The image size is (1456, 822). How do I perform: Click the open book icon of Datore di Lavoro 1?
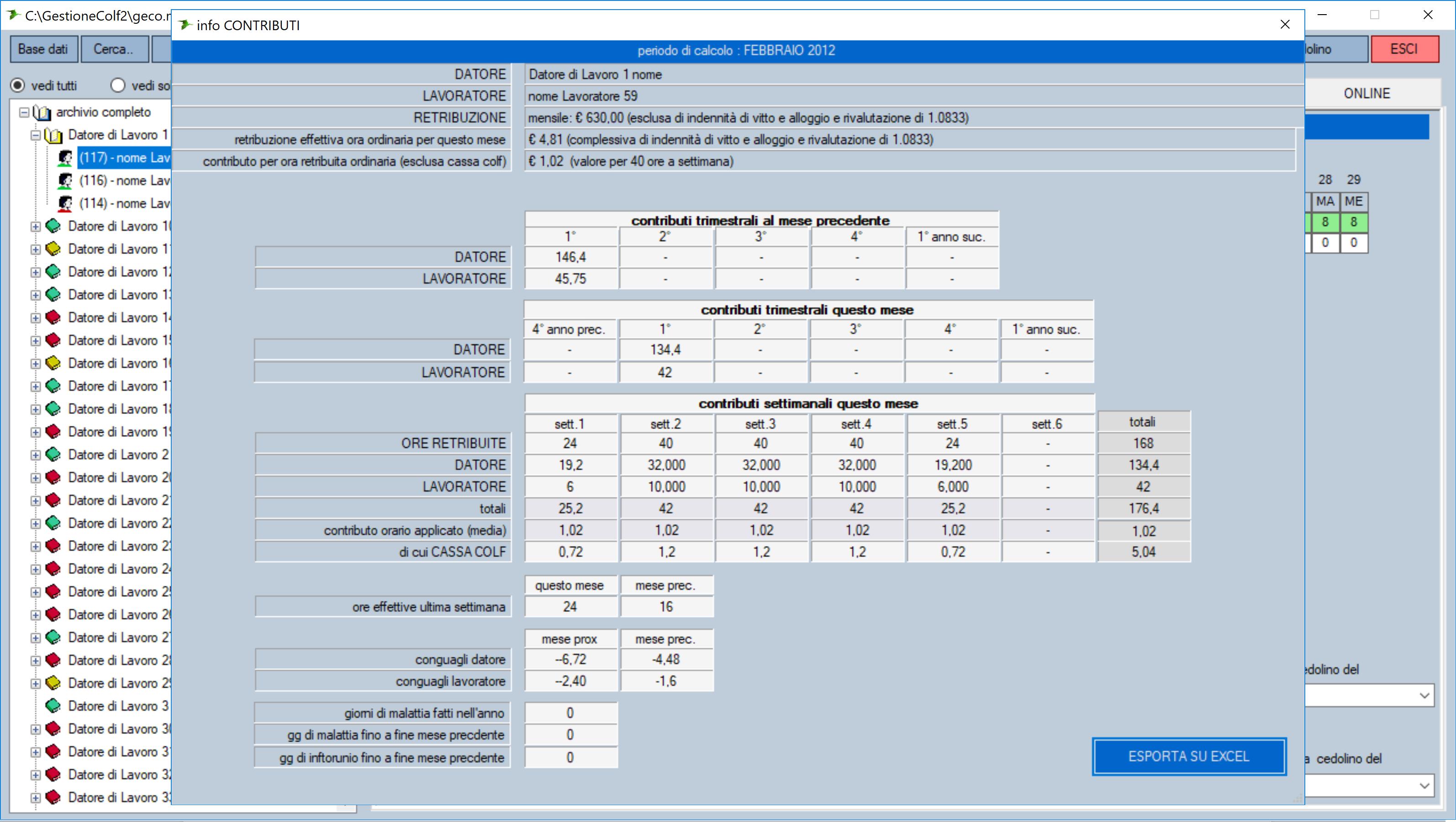53,135
